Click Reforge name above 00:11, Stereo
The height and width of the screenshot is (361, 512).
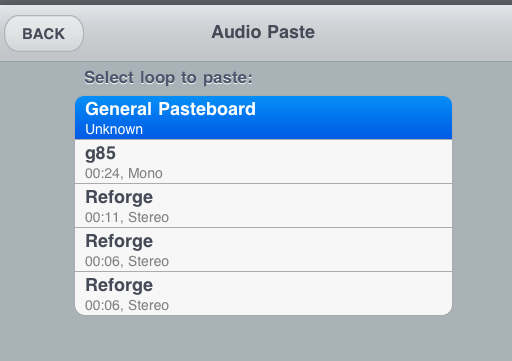(x=119, y=197)
